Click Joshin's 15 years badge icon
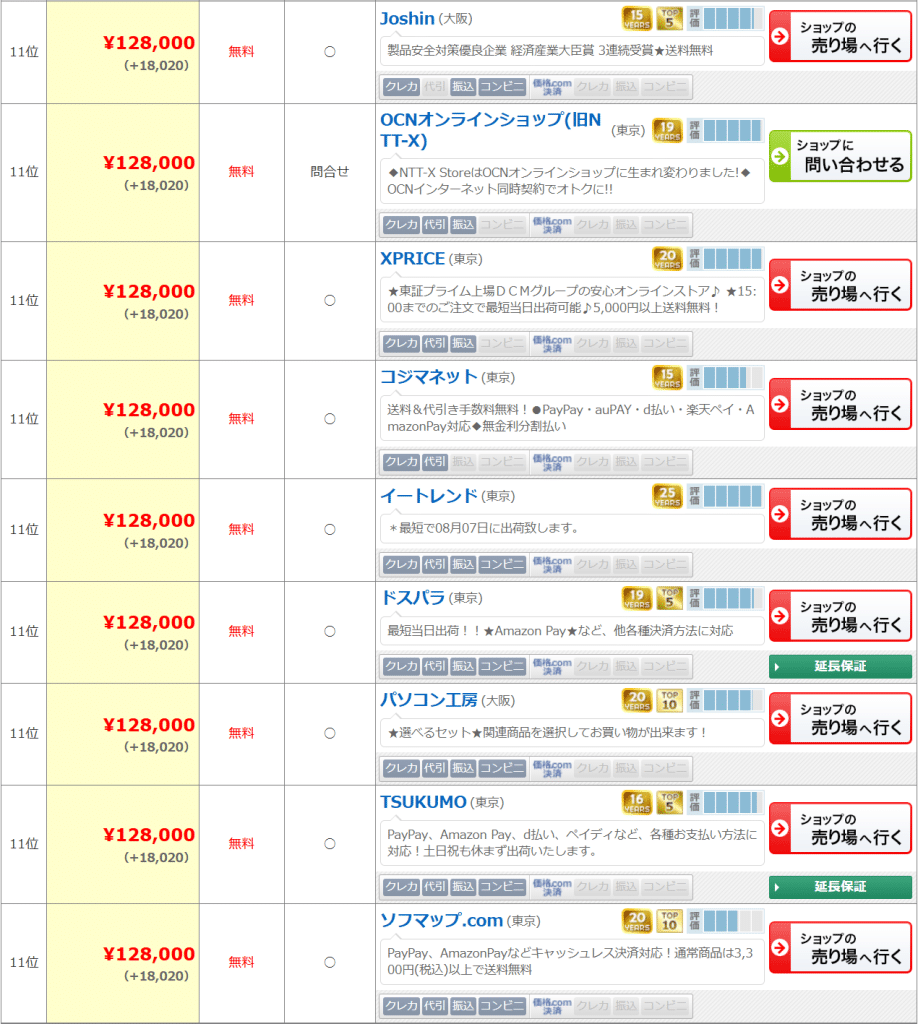This screenshot has height=1024, width=918. pyautogui.click(x=637, y=18)
